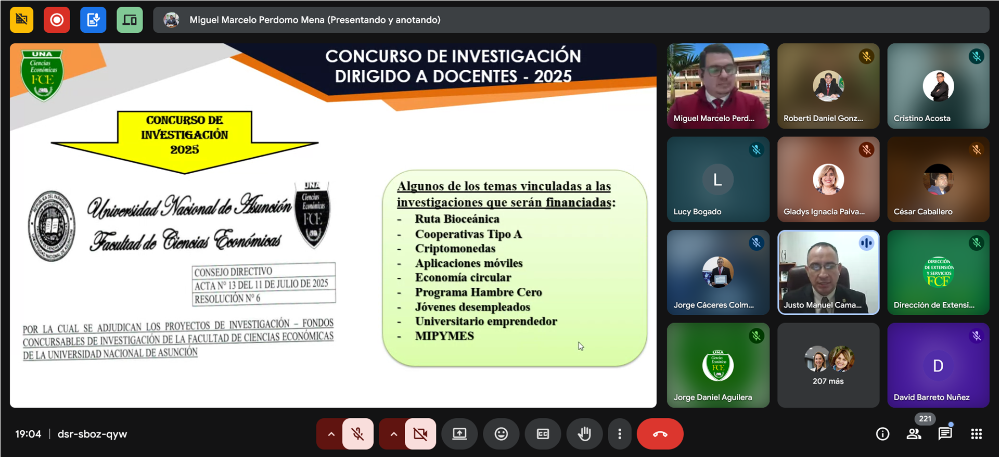Open the activities grid icon
The image size is (999, 457).
(x=976, y=434)
